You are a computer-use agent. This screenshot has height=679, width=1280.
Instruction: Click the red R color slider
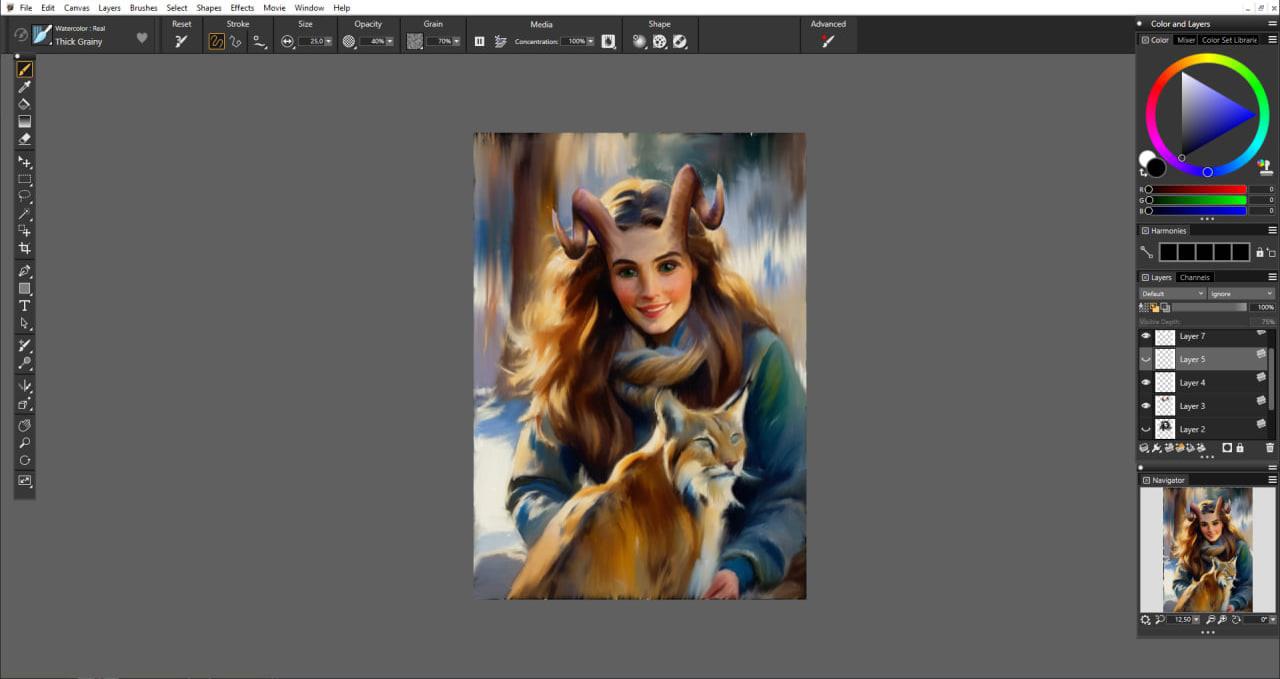(x=1196, y=189)
